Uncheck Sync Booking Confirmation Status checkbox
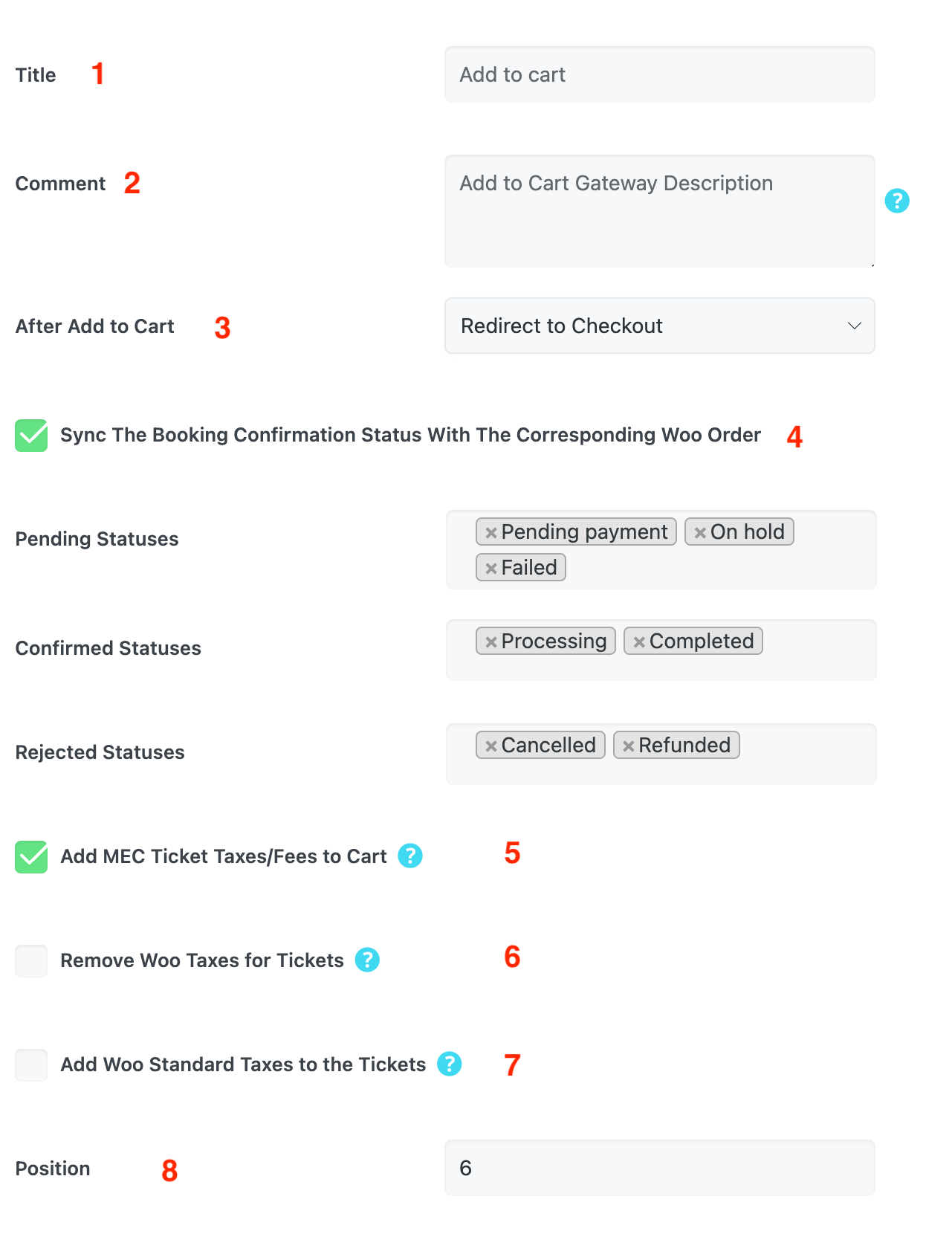This screenshot has height=1234, width=952. (31, 436)
